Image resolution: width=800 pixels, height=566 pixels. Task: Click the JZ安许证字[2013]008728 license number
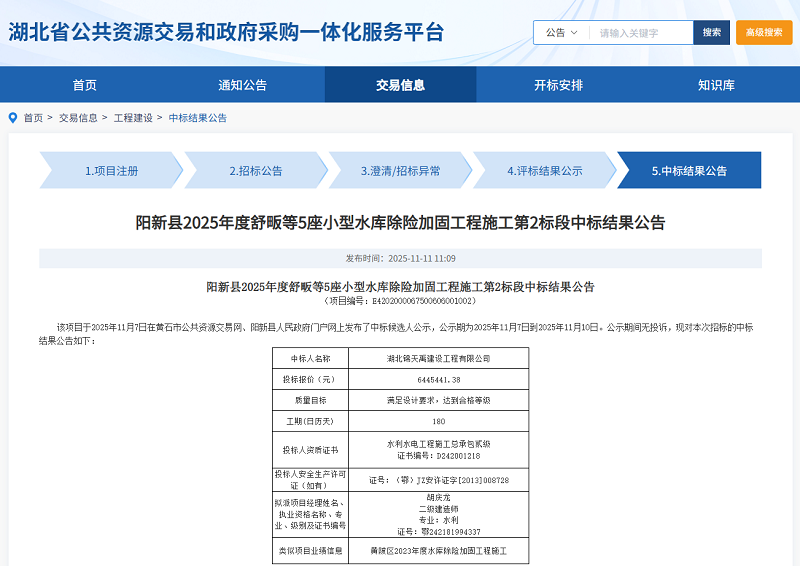tap(463, 480)
